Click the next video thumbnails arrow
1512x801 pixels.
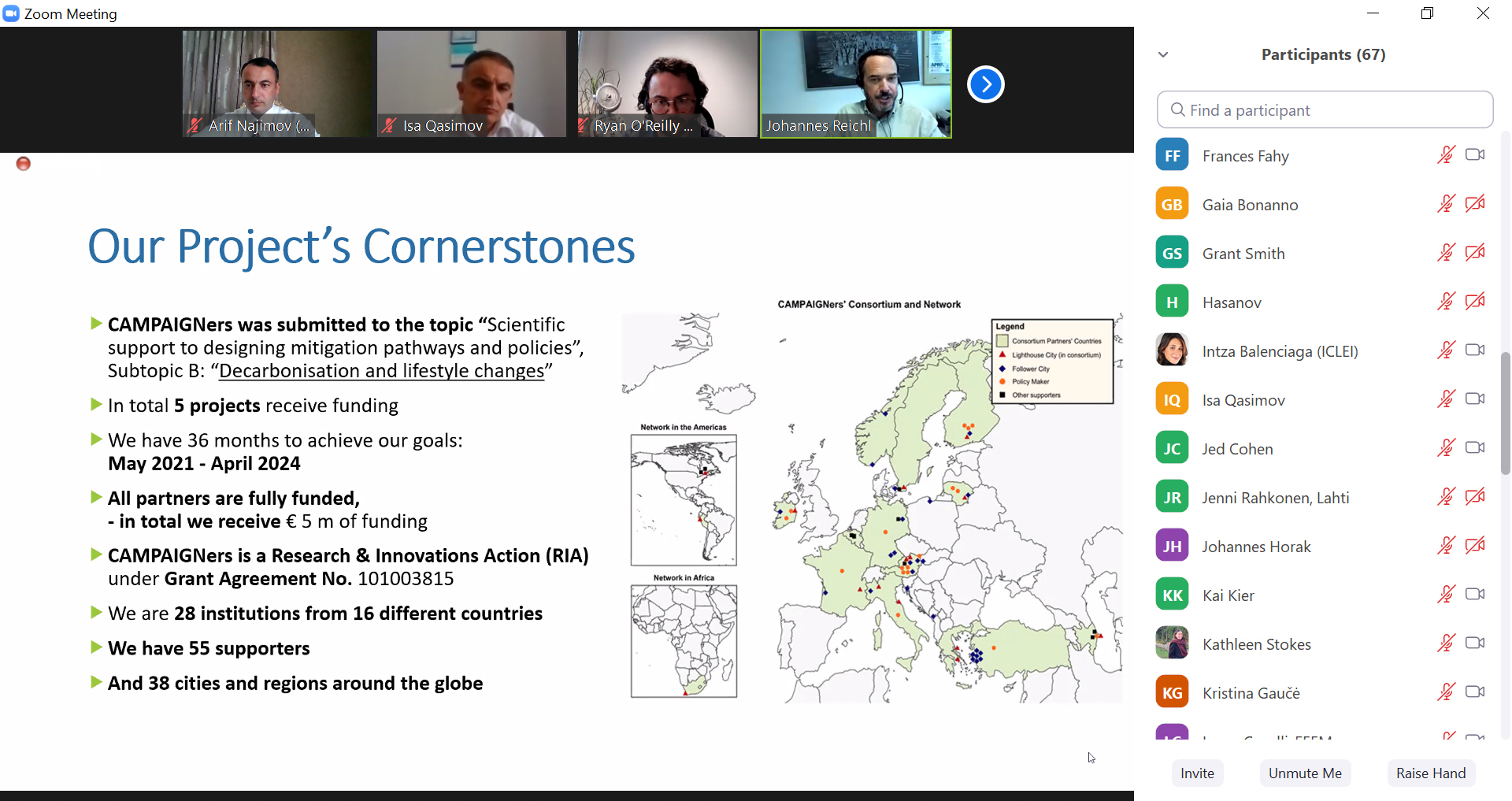(x=985, y=84)
